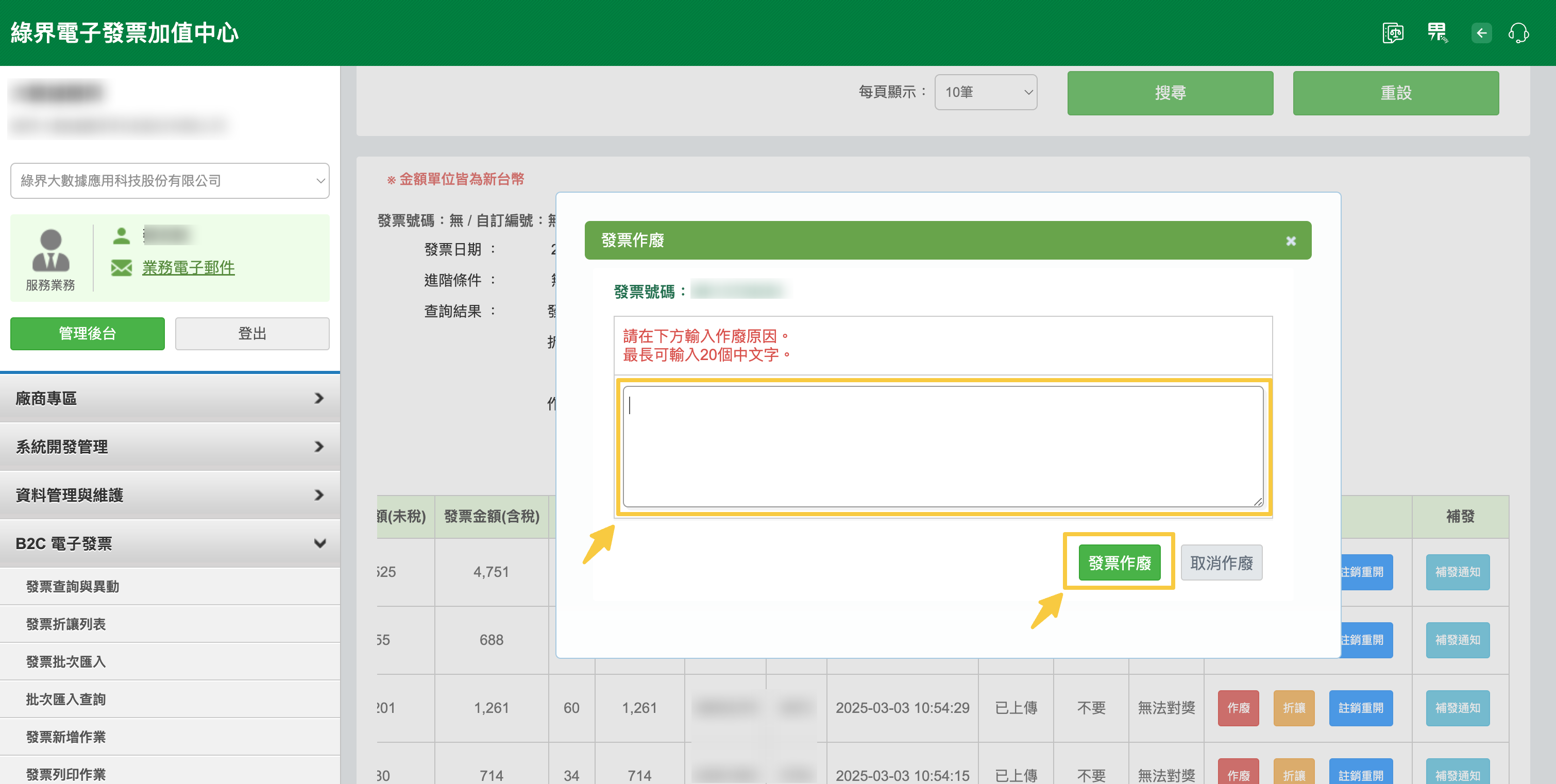Viewport: 1556px width, 784px height.
Task: Click the green envelope email icon
Action: coord(122,267)
